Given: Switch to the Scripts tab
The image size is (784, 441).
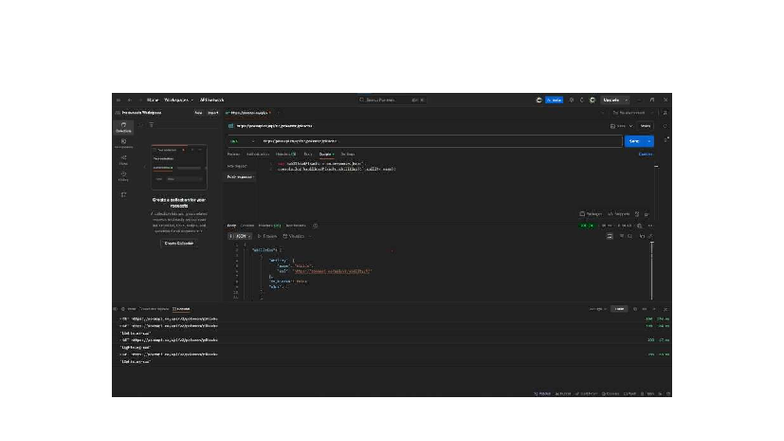Looking at the screenshot, I should point(326,154).
